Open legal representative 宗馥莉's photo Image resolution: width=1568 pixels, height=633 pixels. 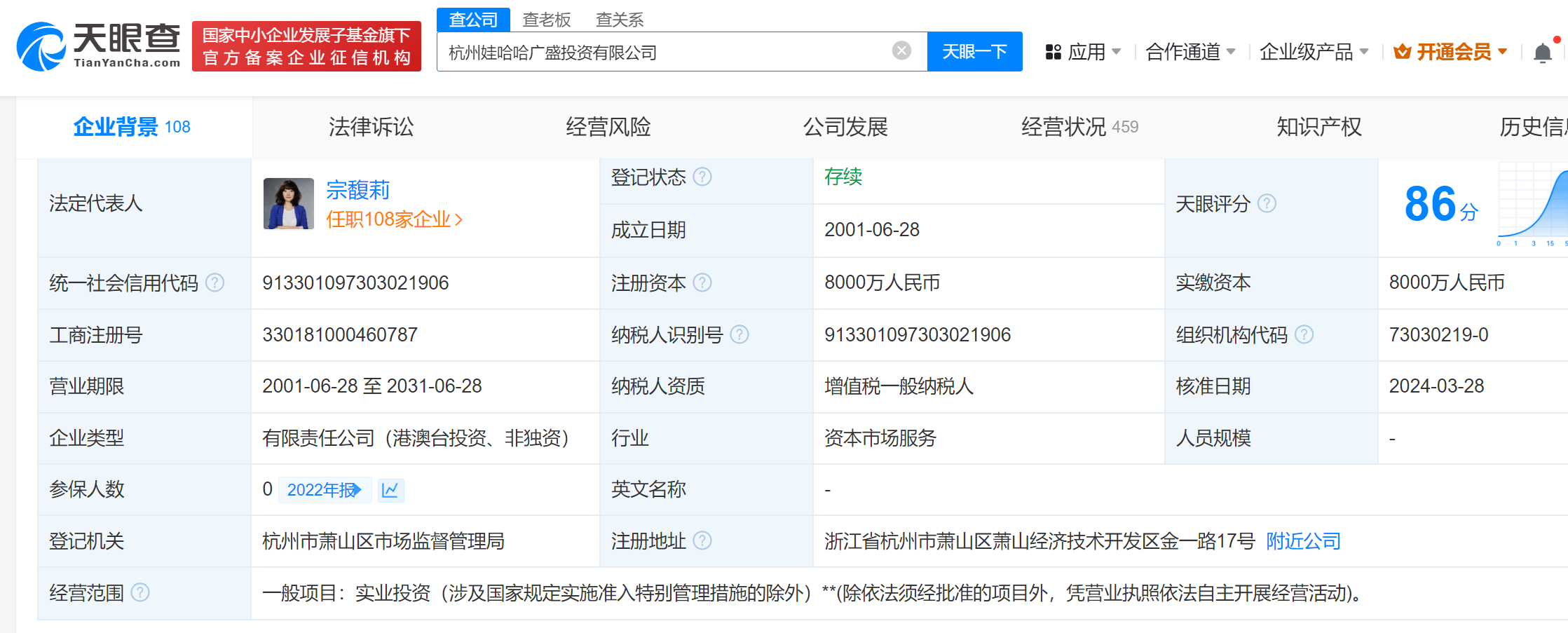coord(288,203)
